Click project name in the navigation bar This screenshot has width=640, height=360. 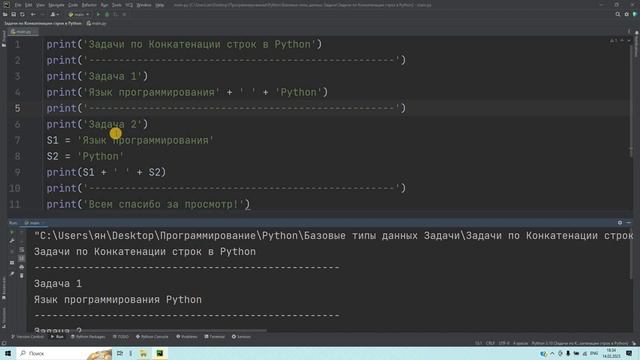coord(43,23)
